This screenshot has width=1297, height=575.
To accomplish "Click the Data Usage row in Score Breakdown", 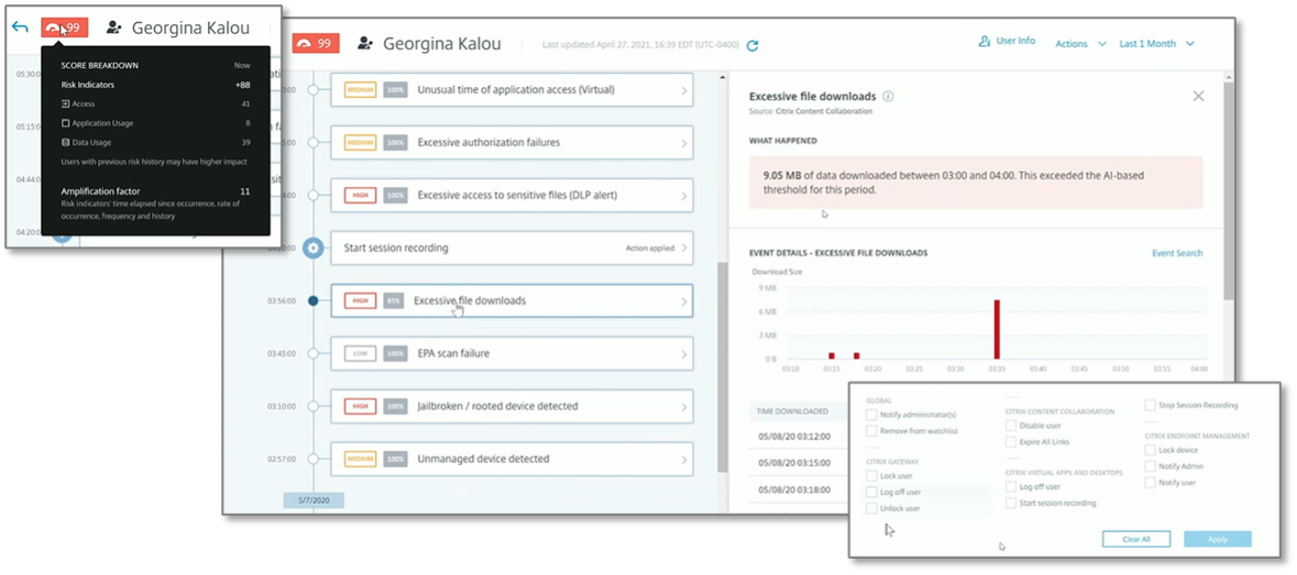I will click(x=156, y=142).
